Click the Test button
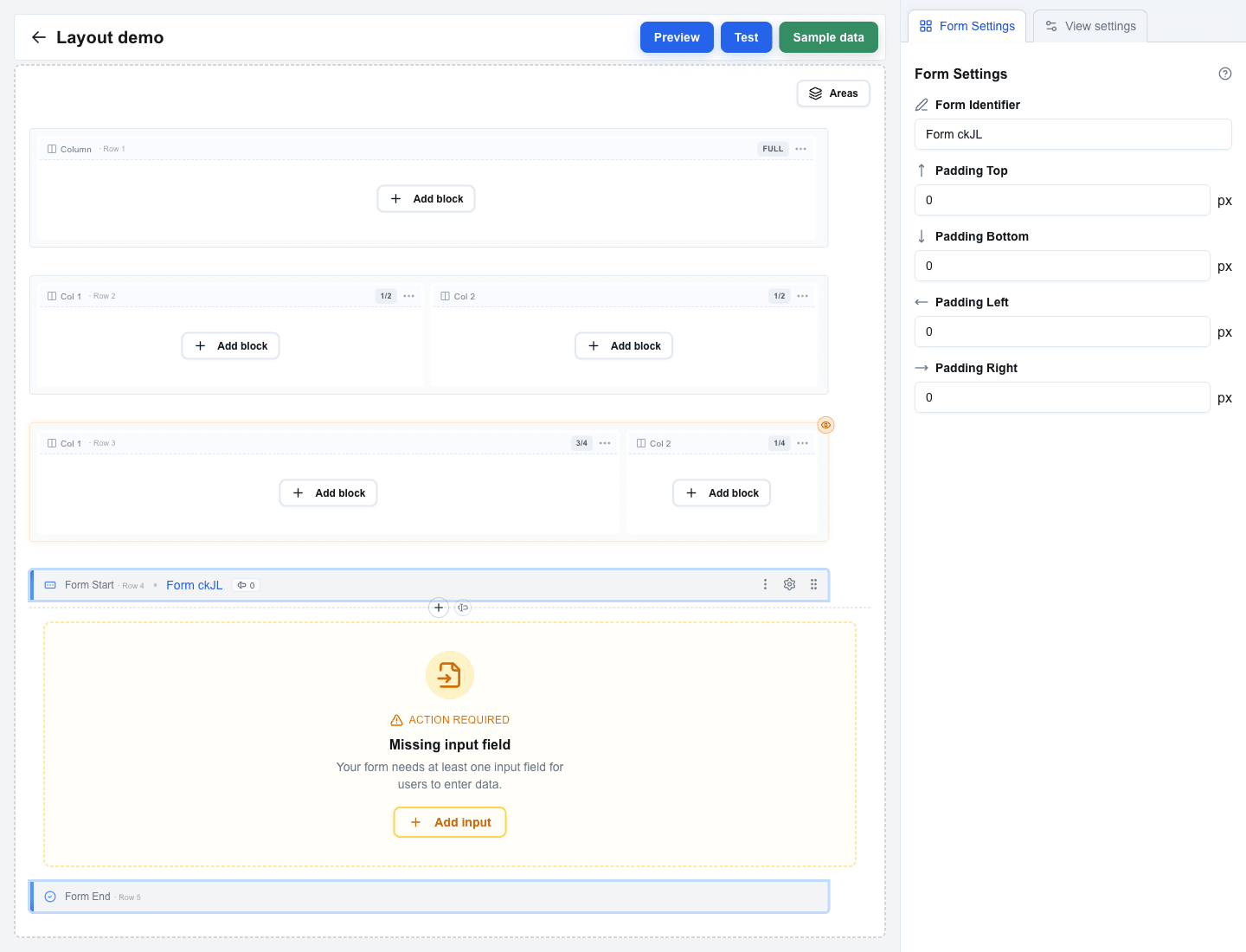The height and width of the screenshot is (952, 1246). 746,37
